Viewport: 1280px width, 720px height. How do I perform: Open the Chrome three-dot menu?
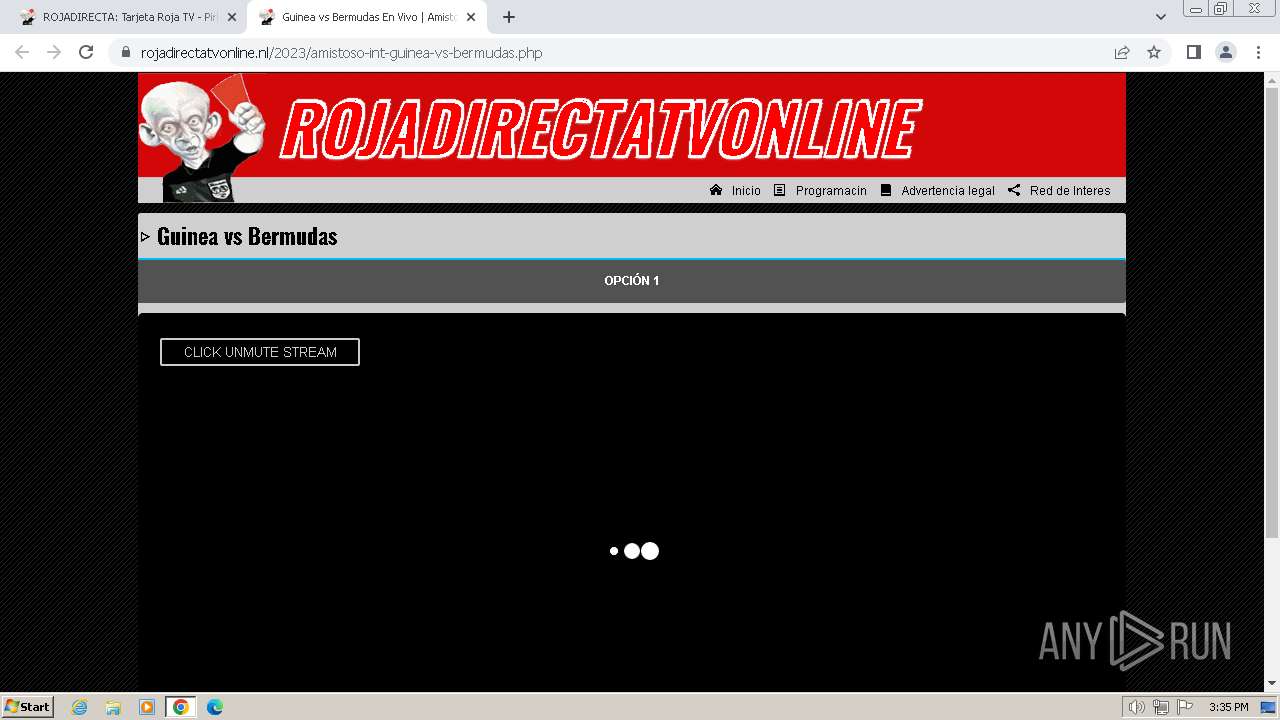pyautogui.click(x=1258, y=53)
